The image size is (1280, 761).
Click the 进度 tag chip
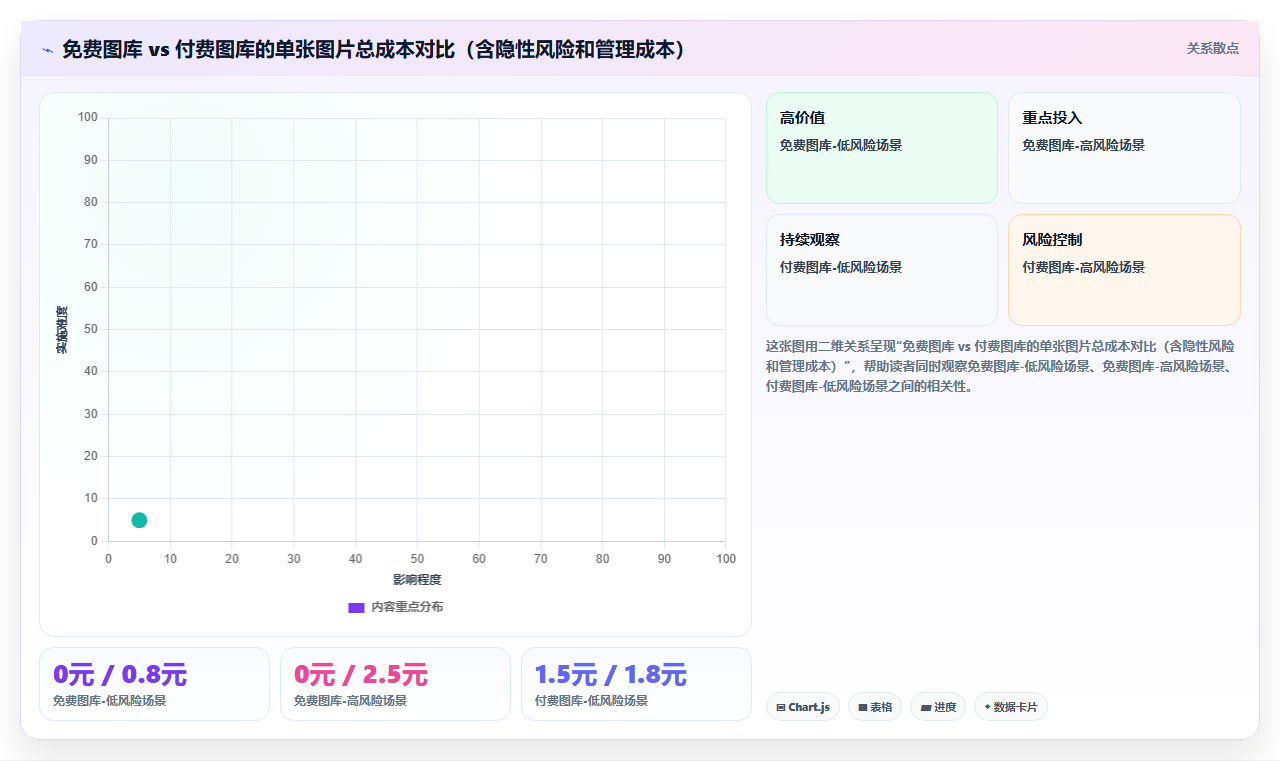938,707
